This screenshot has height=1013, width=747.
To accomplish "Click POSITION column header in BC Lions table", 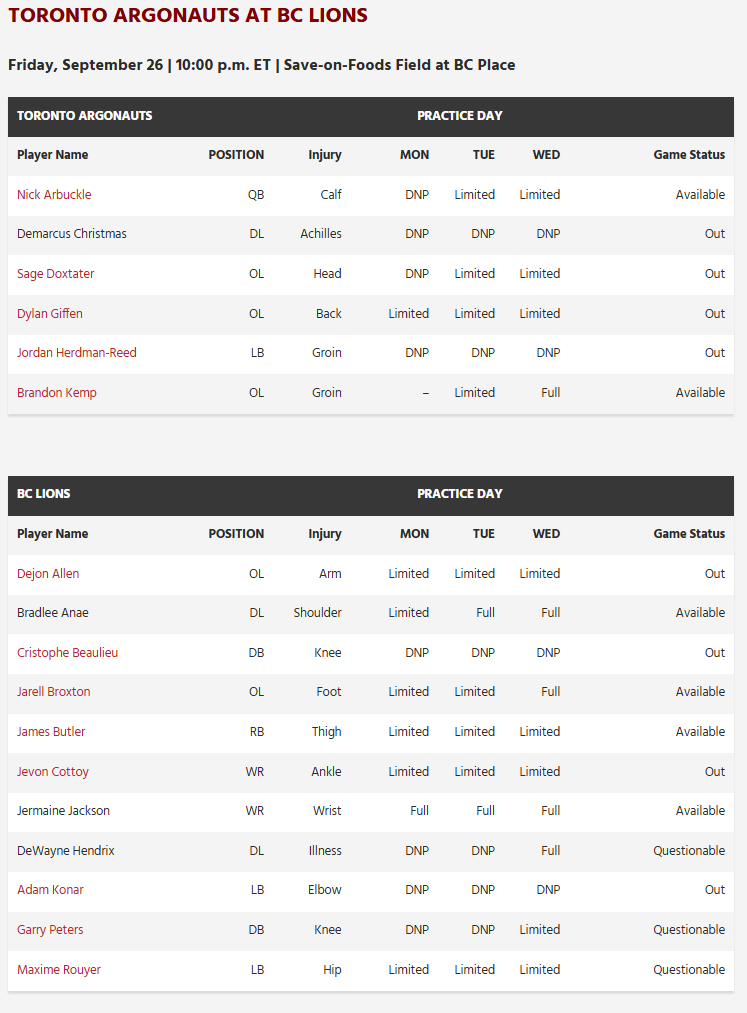I will [x=236, y=534].
